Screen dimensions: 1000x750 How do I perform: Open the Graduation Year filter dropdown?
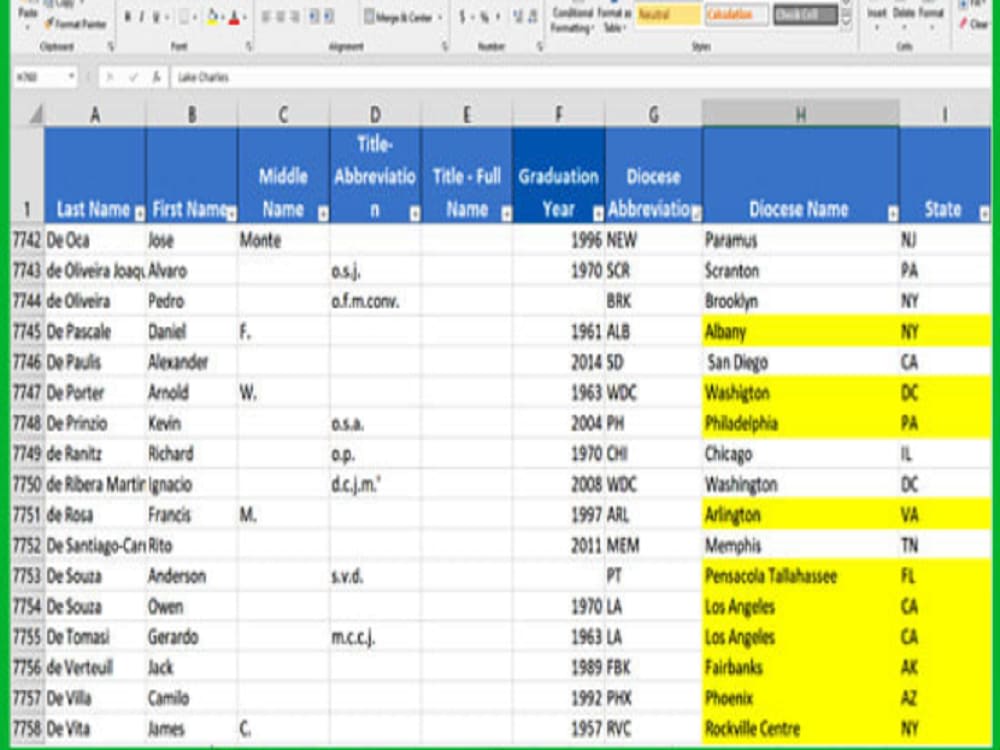point(598,214)
